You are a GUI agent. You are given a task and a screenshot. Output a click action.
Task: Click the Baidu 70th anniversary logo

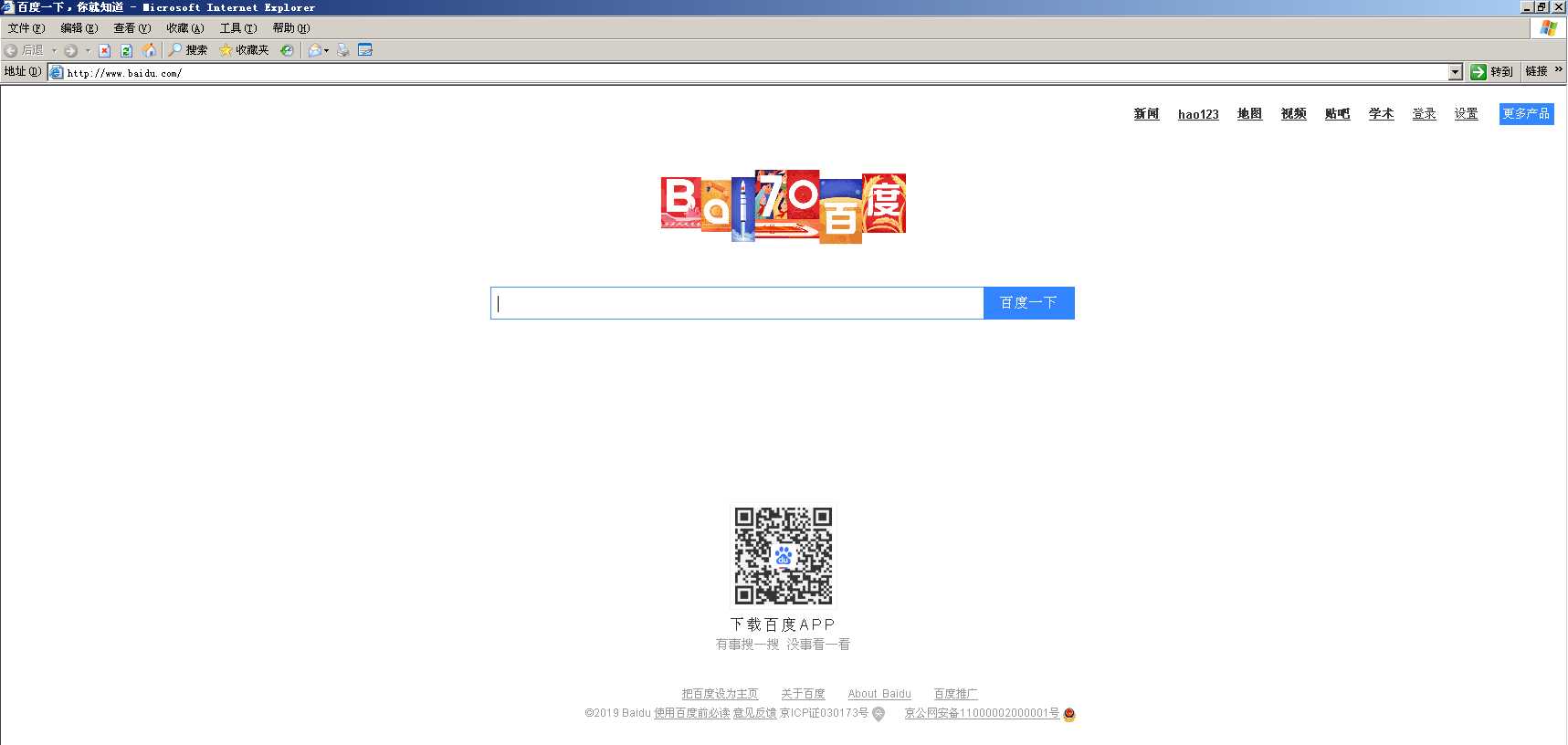(784, 206)
